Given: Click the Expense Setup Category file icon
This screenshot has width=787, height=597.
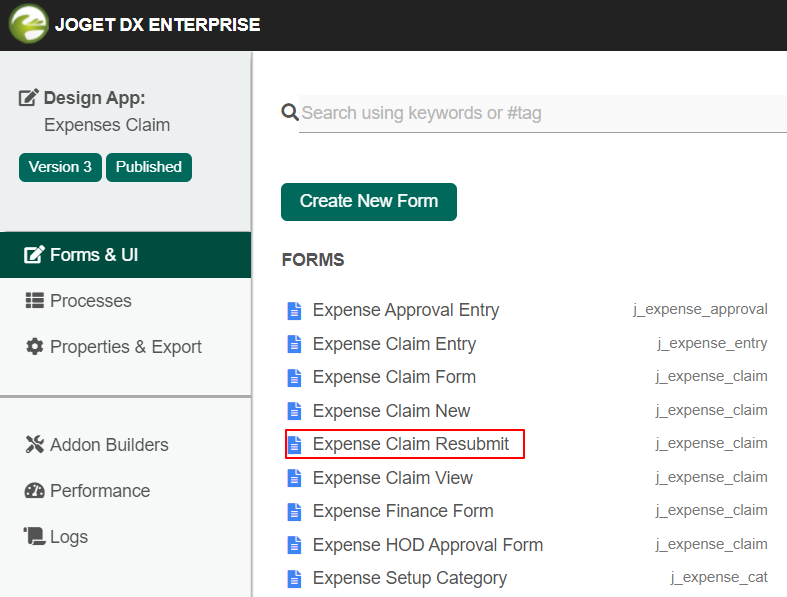Looking at the screenshot, I should 294,578.
